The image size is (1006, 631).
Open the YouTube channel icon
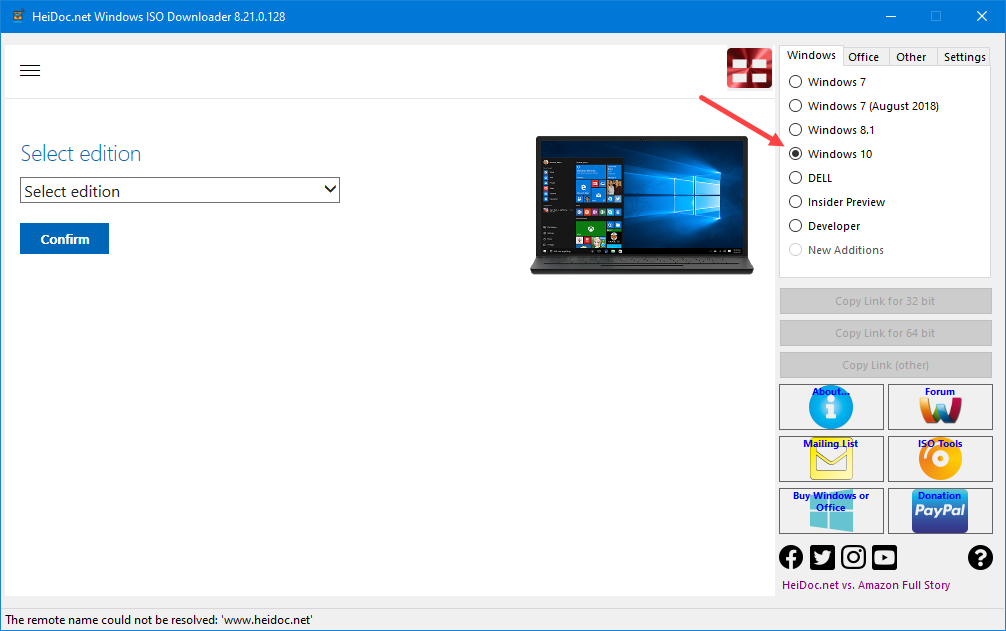pos(883,557)
